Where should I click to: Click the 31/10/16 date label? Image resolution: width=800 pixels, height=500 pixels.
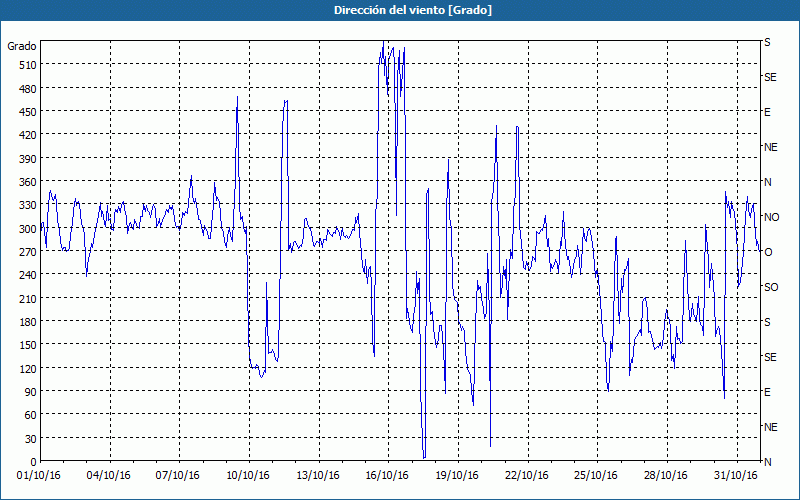coord(735,475)
